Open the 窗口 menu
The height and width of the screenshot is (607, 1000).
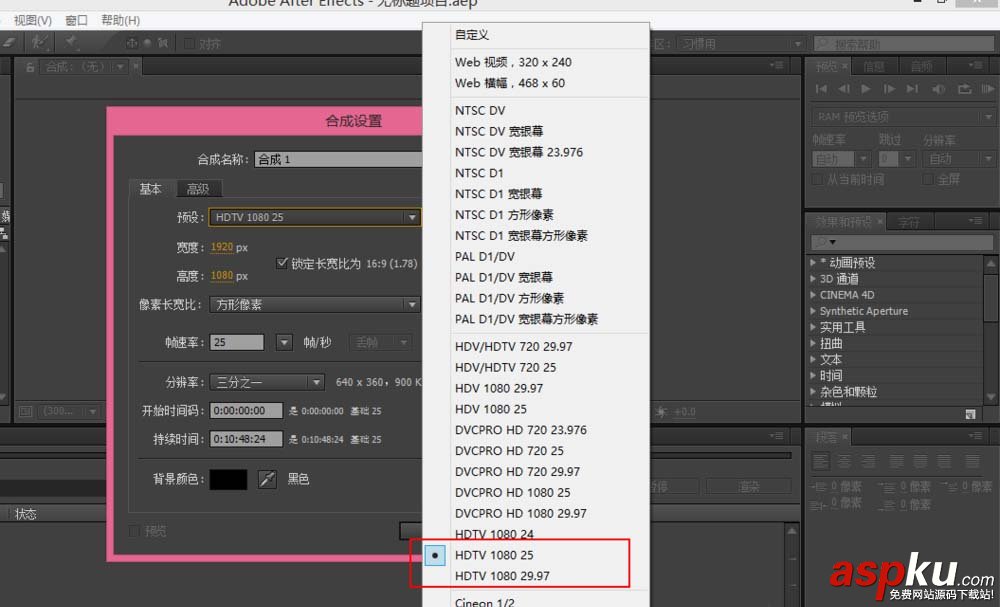(76, 20)
